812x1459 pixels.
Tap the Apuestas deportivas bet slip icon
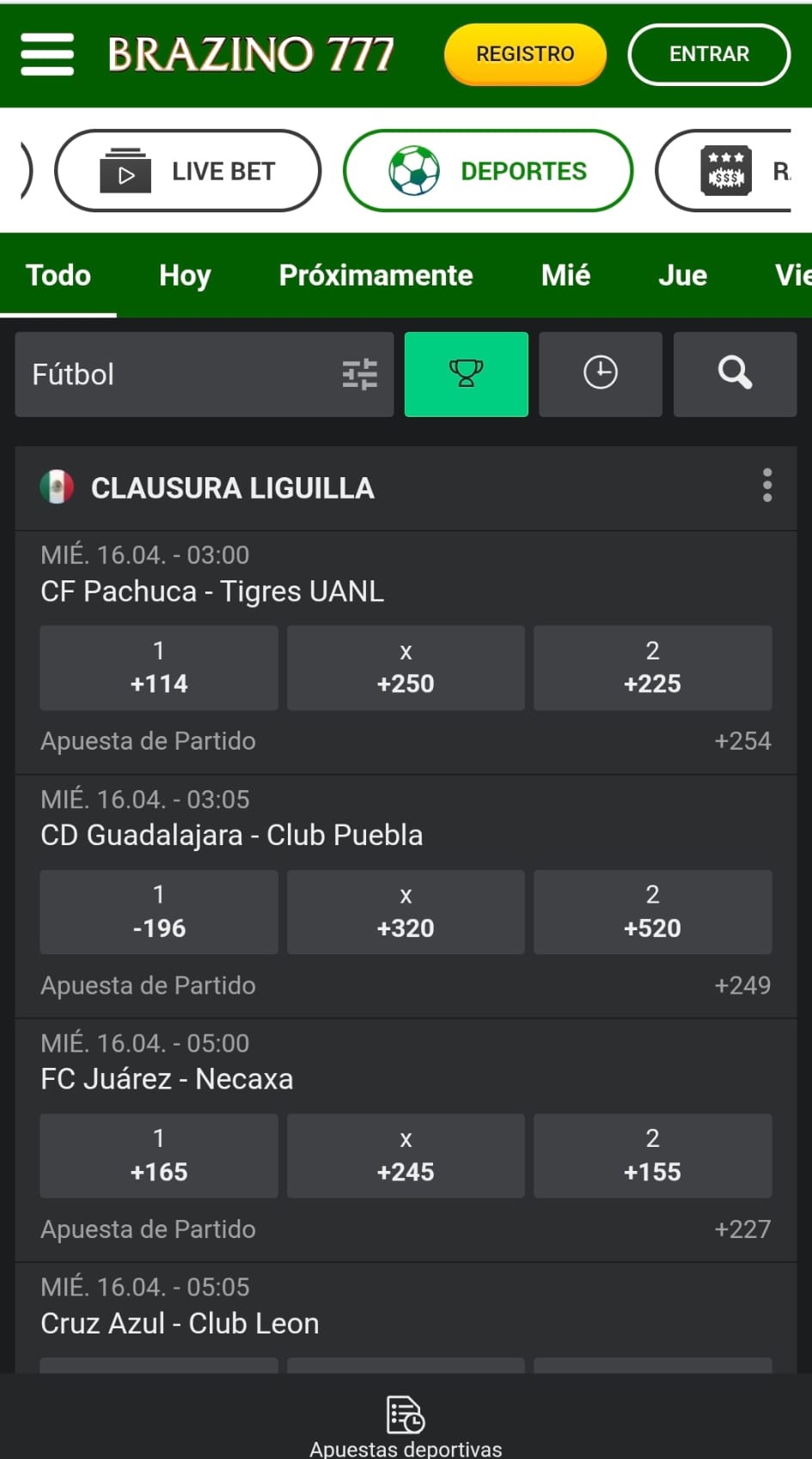tap(406, 1414)
